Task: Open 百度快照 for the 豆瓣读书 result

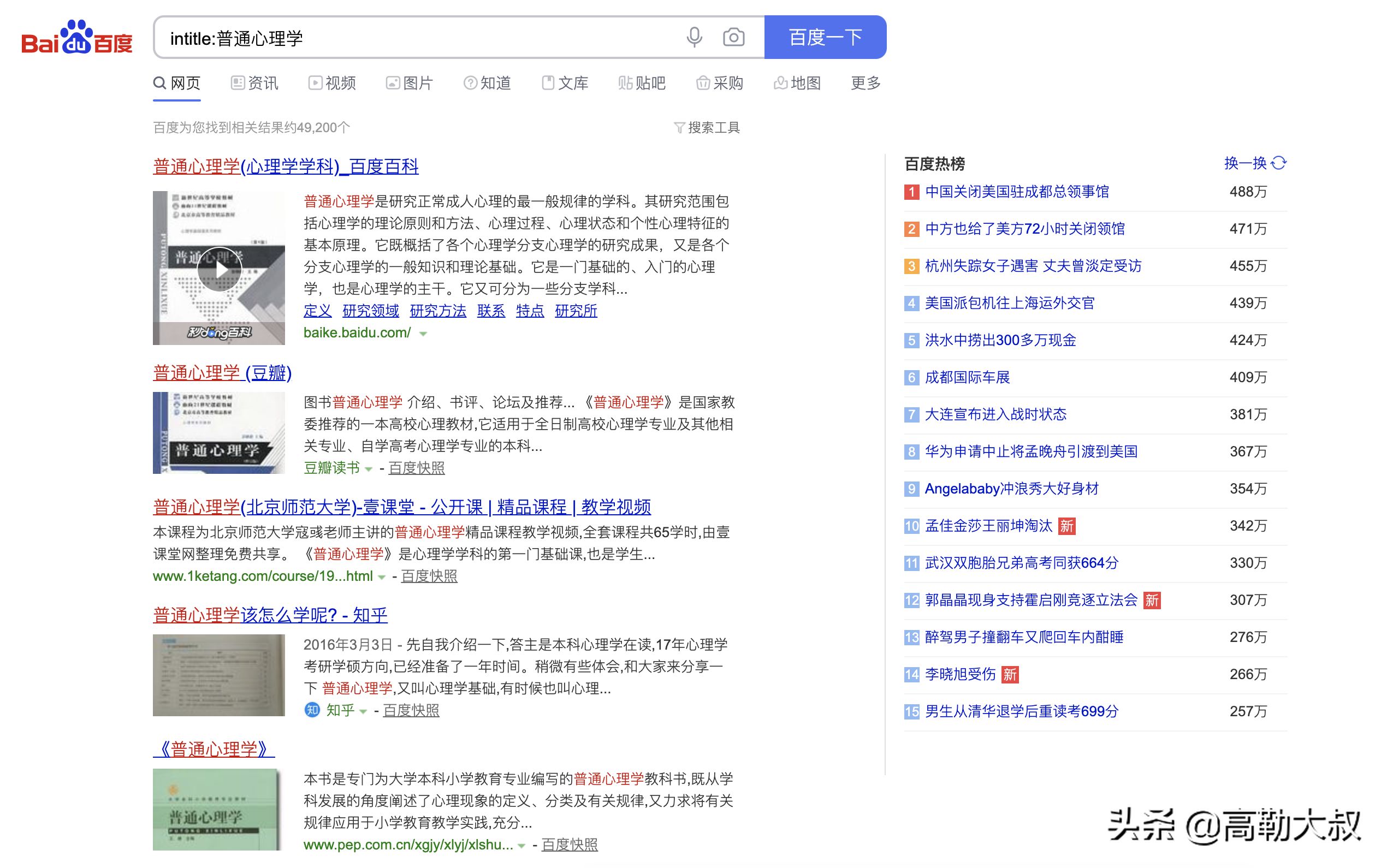Action: pos(416,468)
